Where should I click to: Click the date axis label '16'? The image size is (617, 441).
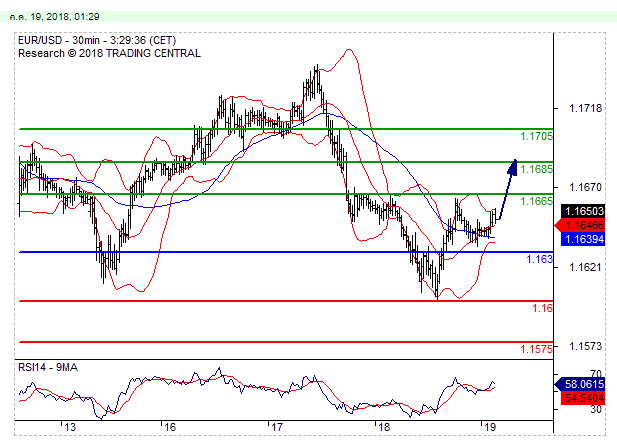coord(170,427)
